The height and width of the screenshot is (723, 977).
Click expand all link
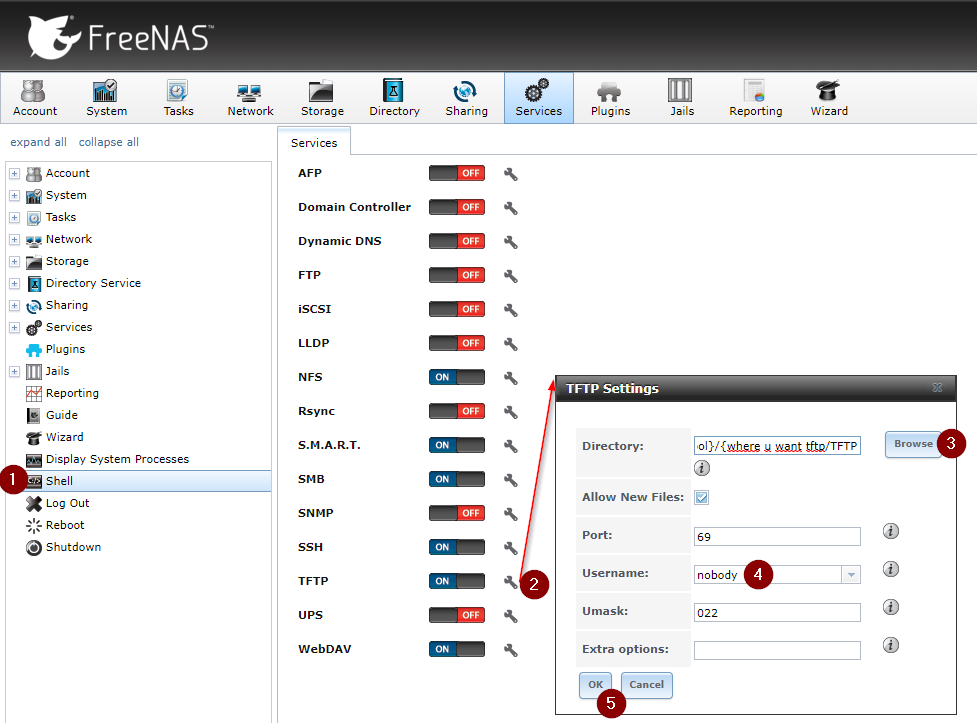click(38, 142)
